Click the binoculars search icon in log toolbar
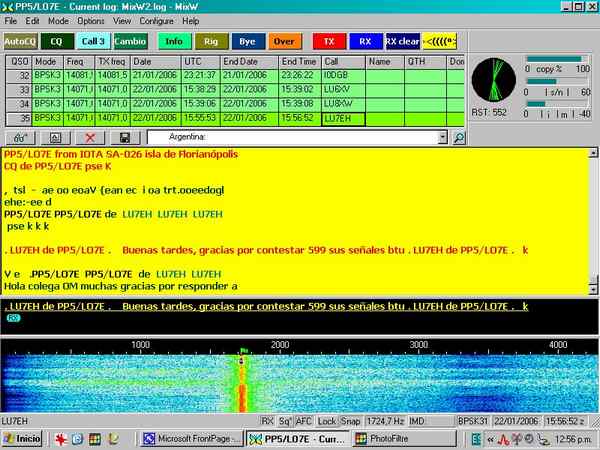 [x=20, y=137]
